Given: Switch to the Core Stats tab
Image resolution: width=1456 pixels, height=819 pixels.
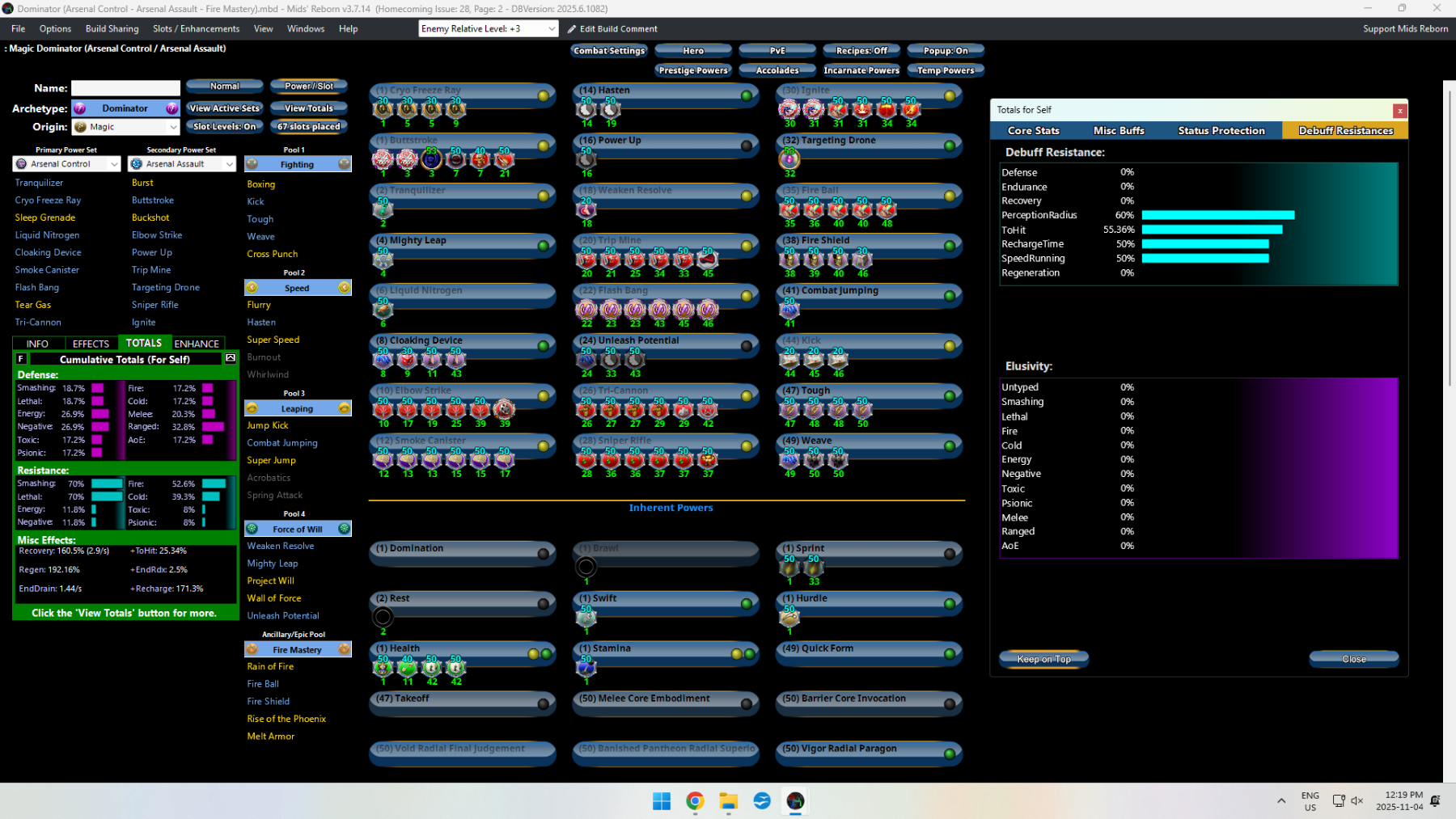Looking at the screenshot, I should pos(1033,131).
